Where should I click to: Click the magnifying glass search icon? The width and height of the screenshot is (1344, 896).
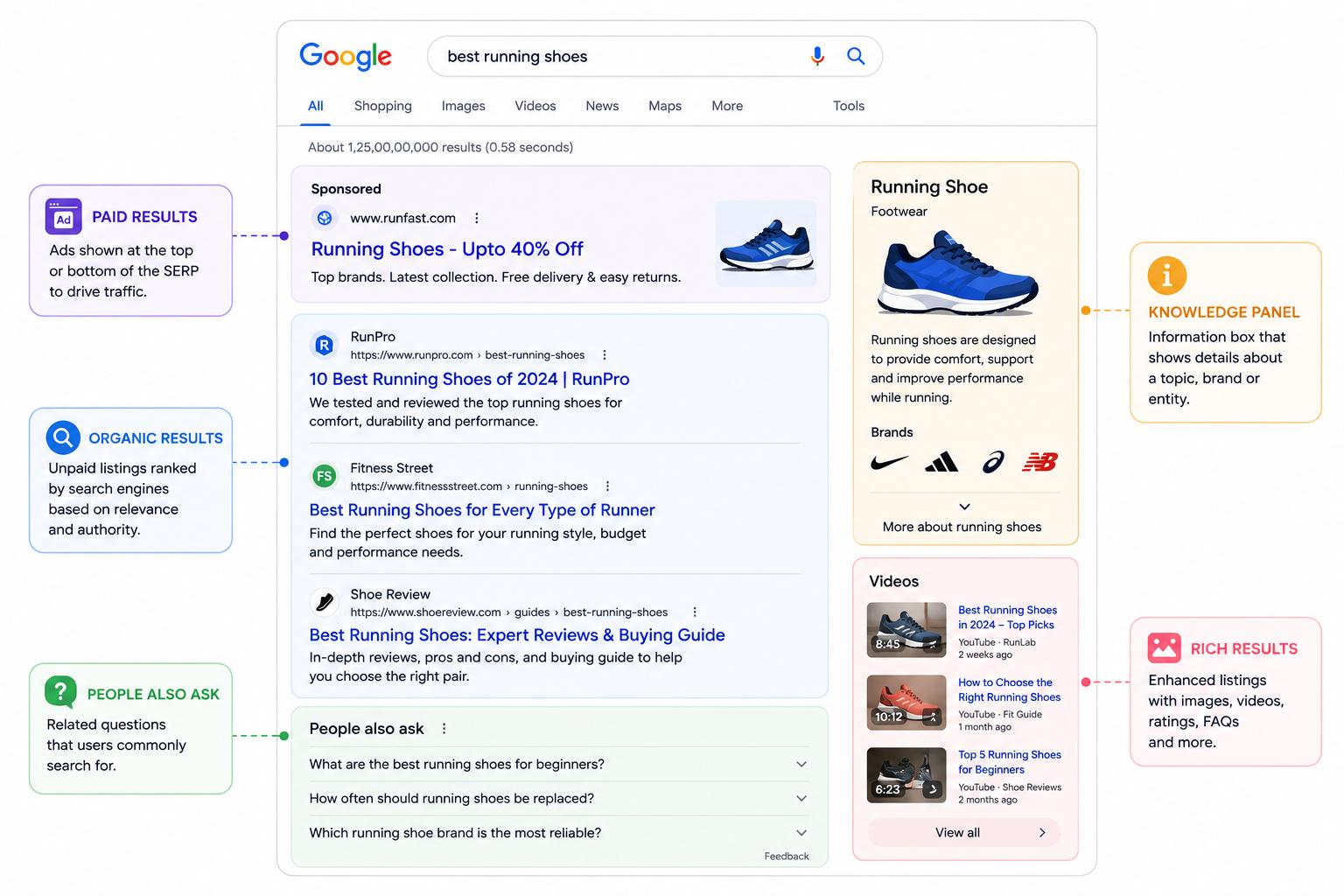click(856, 56)
